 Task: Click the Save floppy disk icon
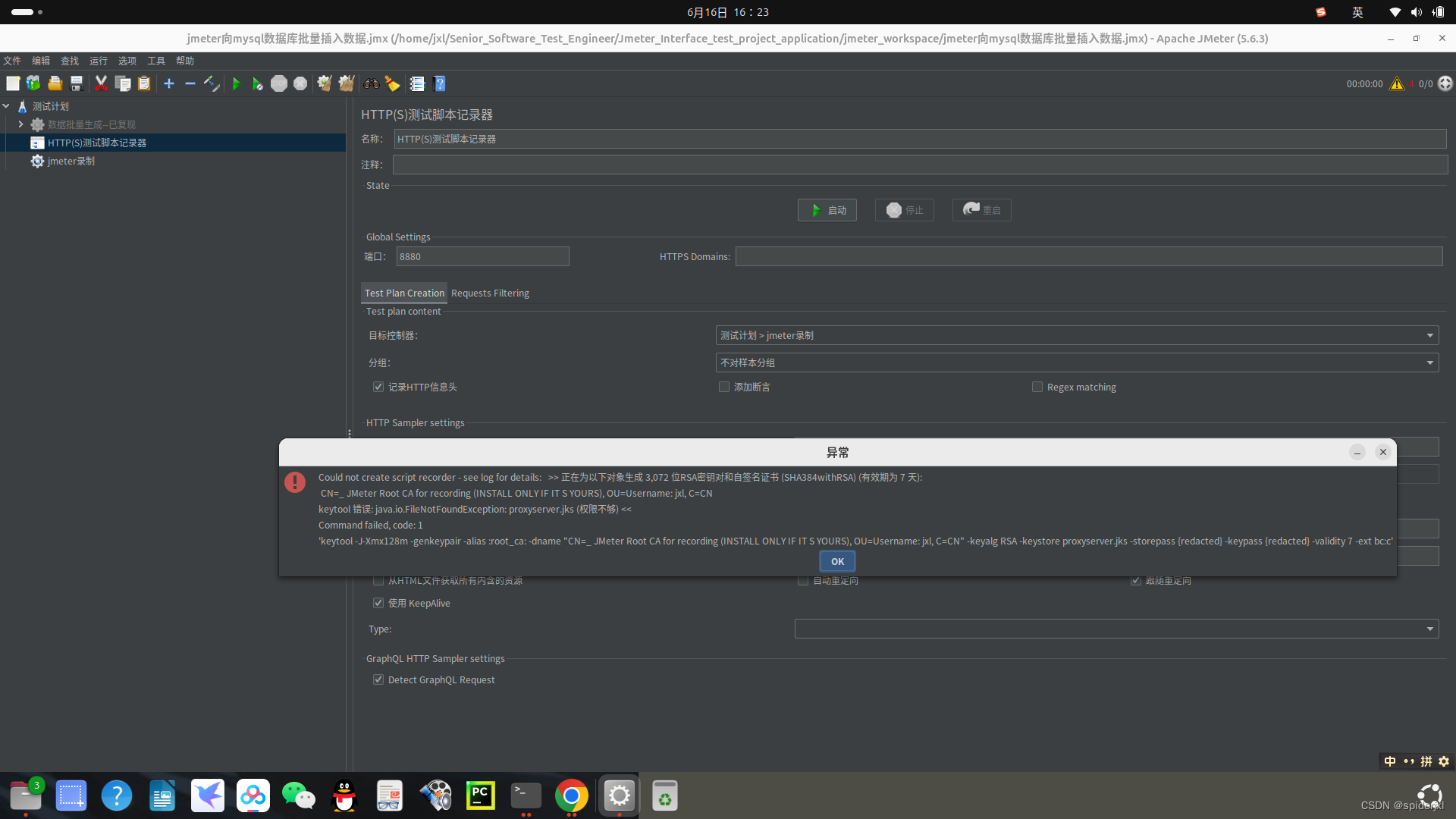(x=77, y=83)
